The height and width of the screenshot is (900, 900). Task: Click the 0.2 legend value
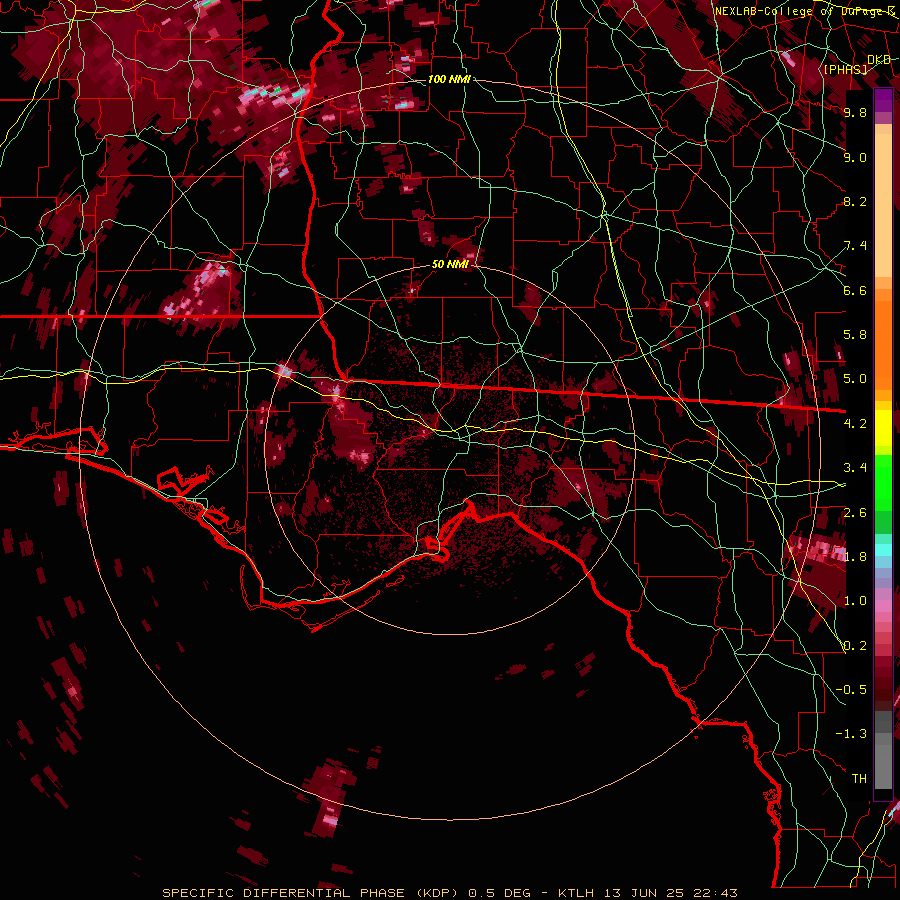855,646
